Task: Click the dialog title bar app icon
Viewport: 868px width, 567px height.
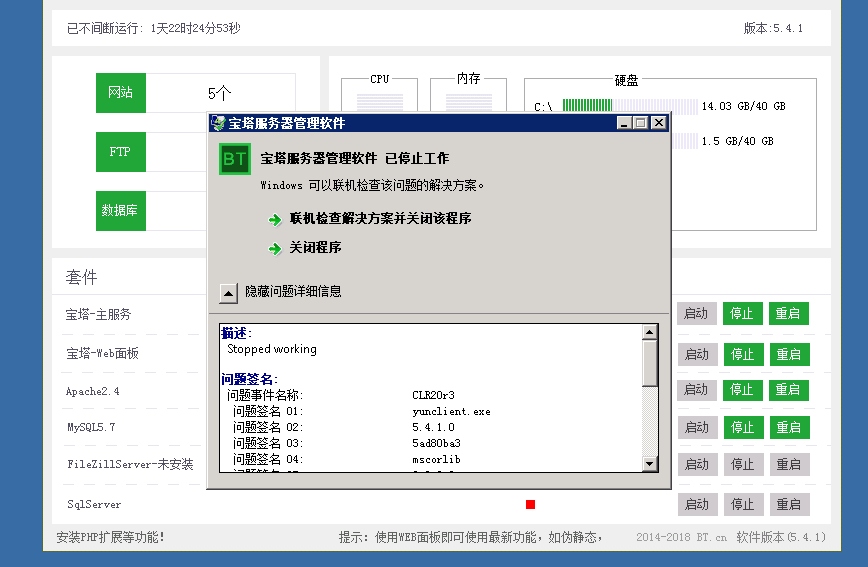Action: click(219, 123)
